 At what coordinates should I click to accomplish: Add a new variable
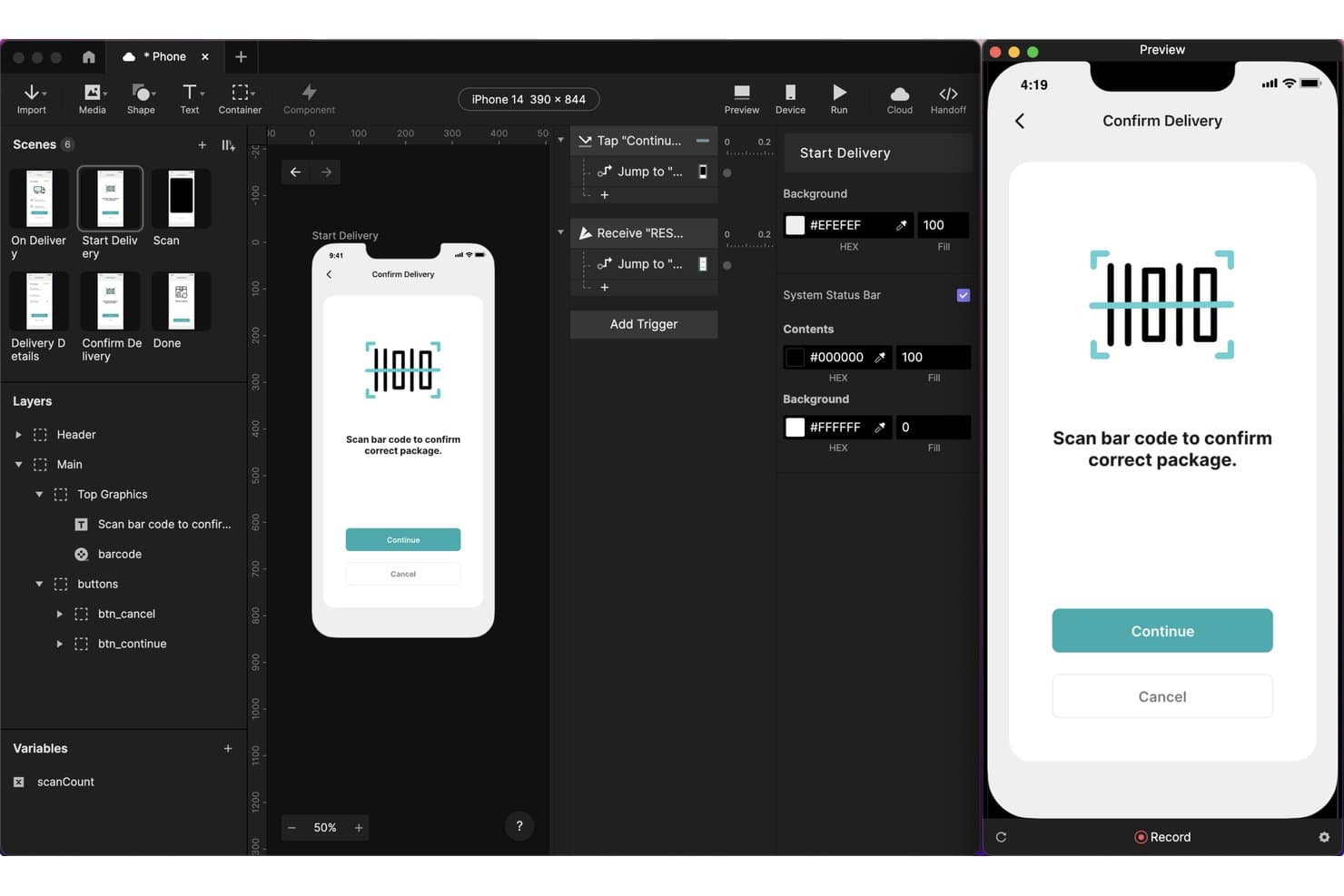click(228, 749)
